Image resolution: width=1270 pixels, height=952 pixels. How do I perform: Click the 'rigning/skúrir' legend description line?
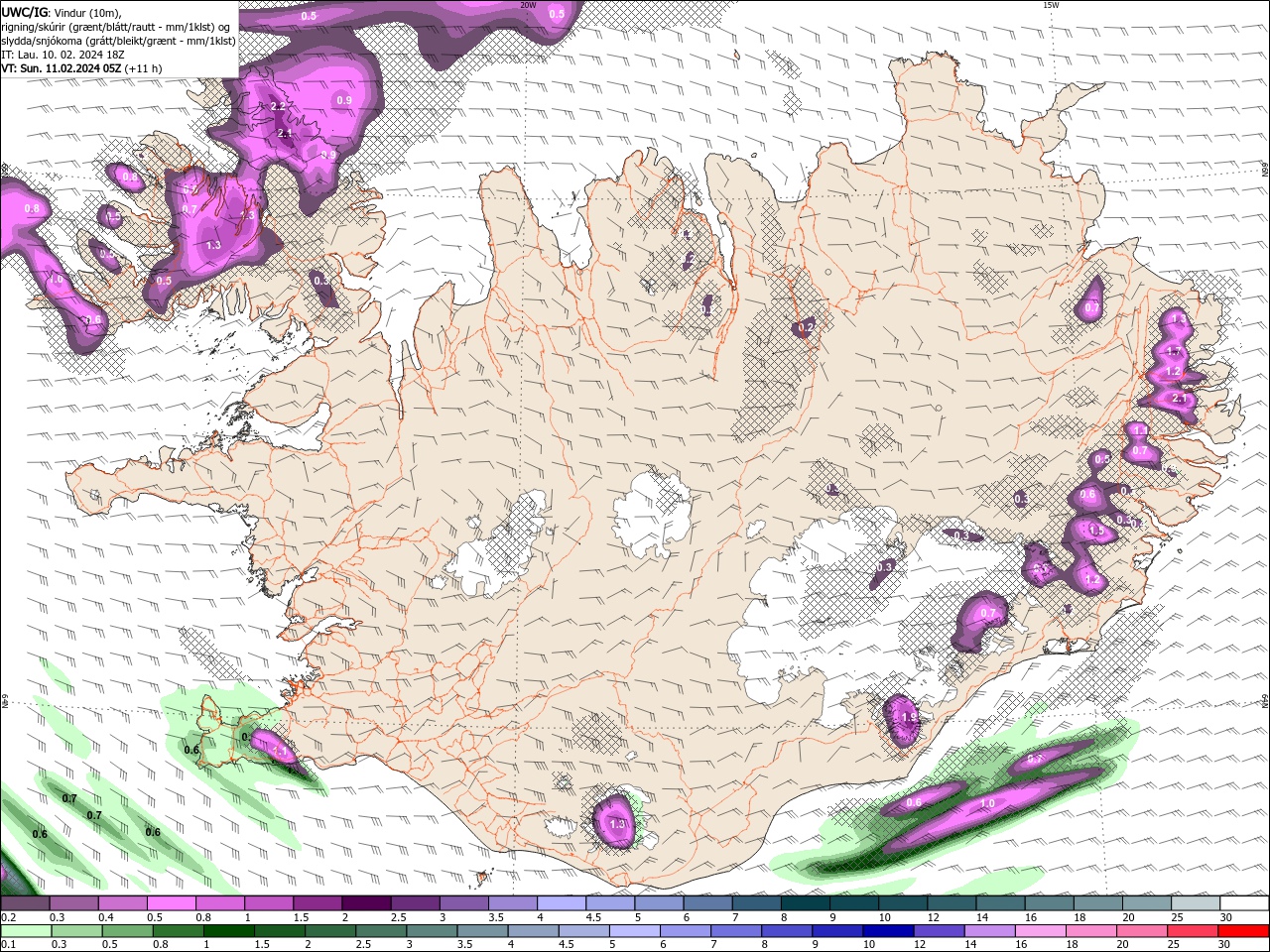tap(117, 27)
